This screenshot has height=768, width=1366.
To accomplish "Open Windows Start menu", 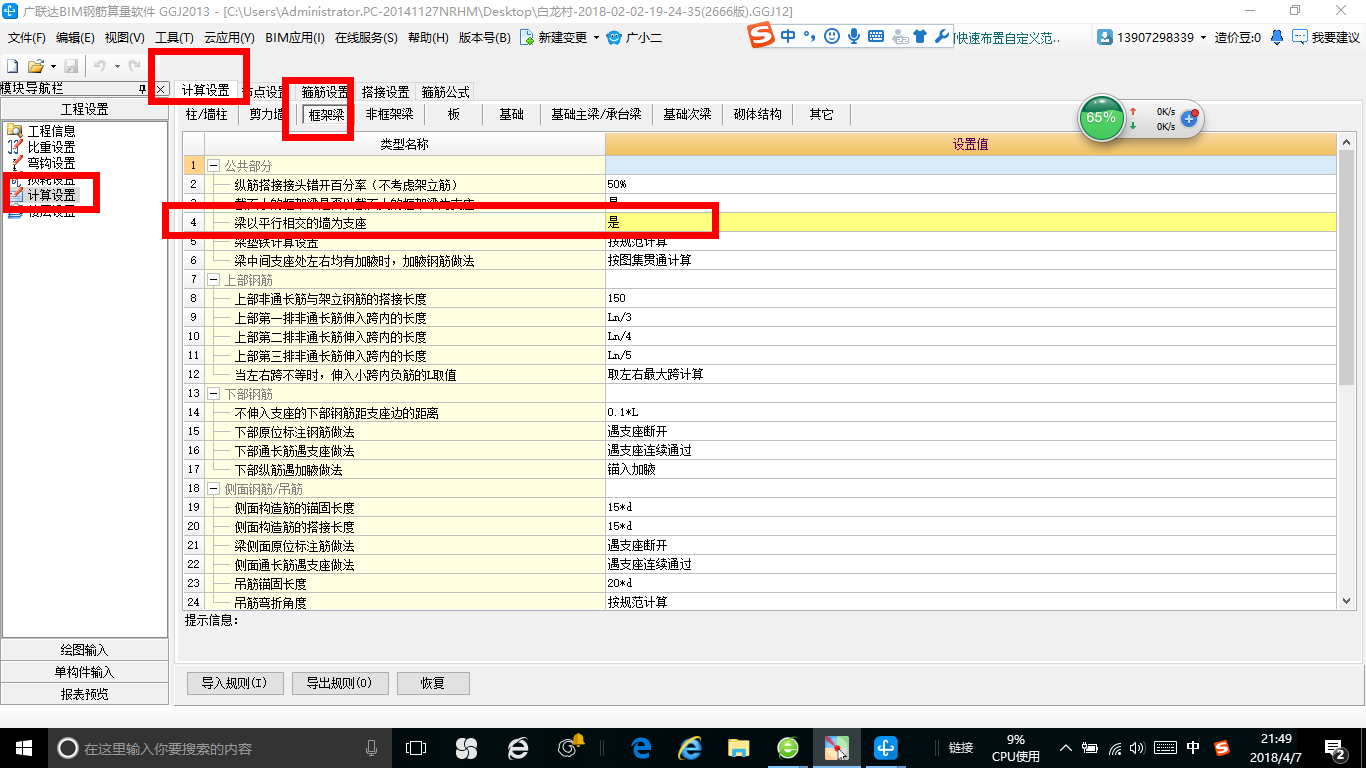I will click(x=22, y=747).
